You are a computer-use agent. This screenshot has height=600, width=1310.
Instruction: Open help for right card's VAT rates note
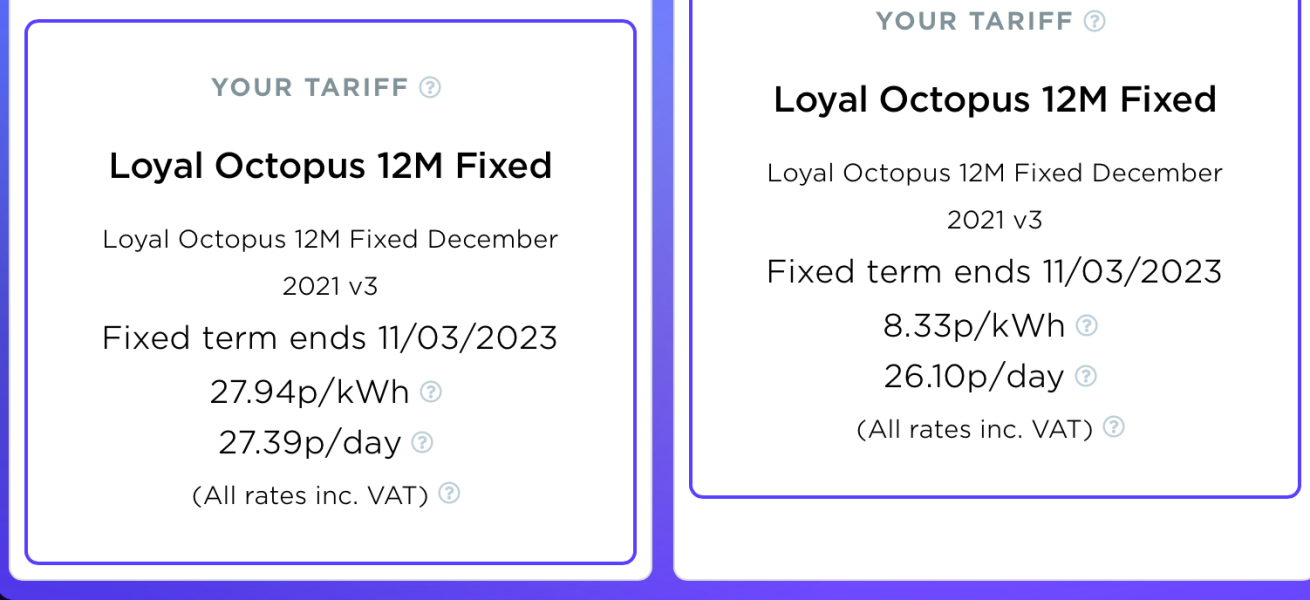[1113, 427]
